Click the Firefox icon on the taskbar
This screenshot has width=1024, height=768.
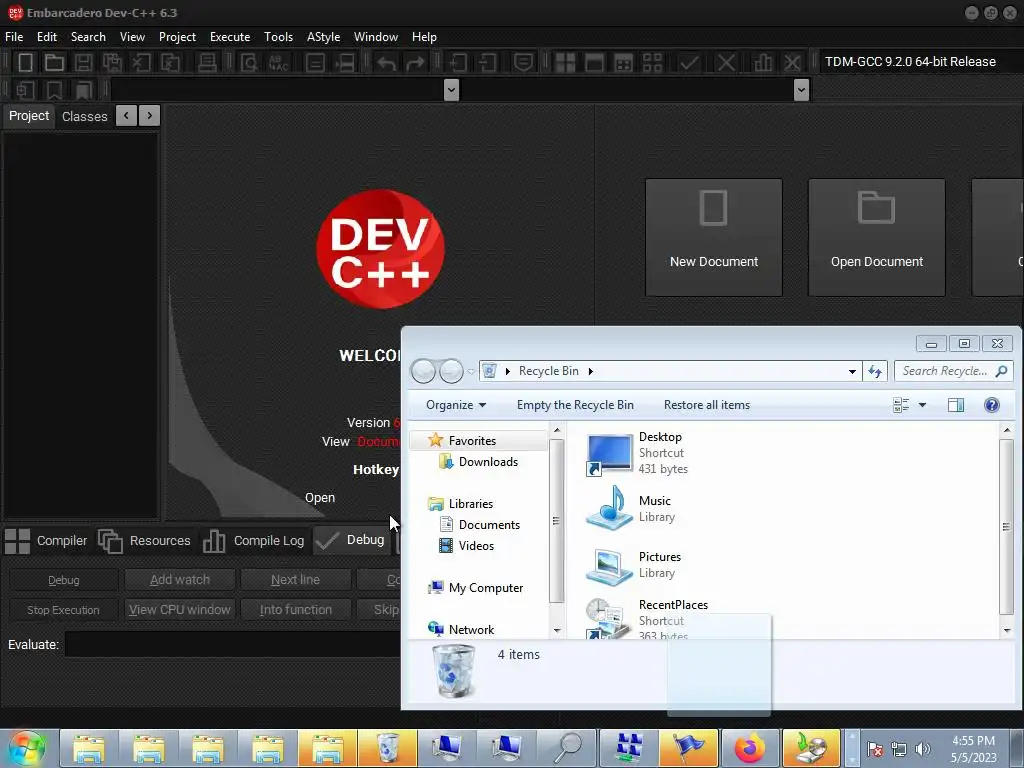749,748
